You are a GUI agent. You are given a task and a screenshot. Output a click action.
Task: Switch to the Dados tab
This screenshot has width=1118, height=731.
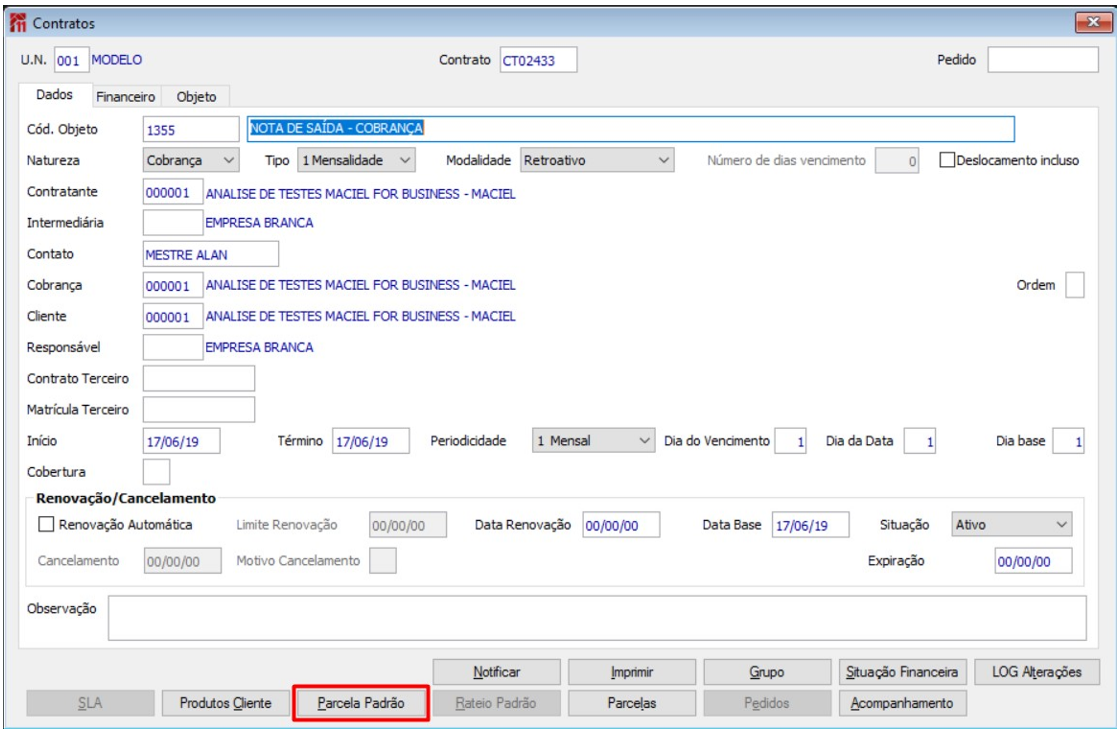click(55, 95)
